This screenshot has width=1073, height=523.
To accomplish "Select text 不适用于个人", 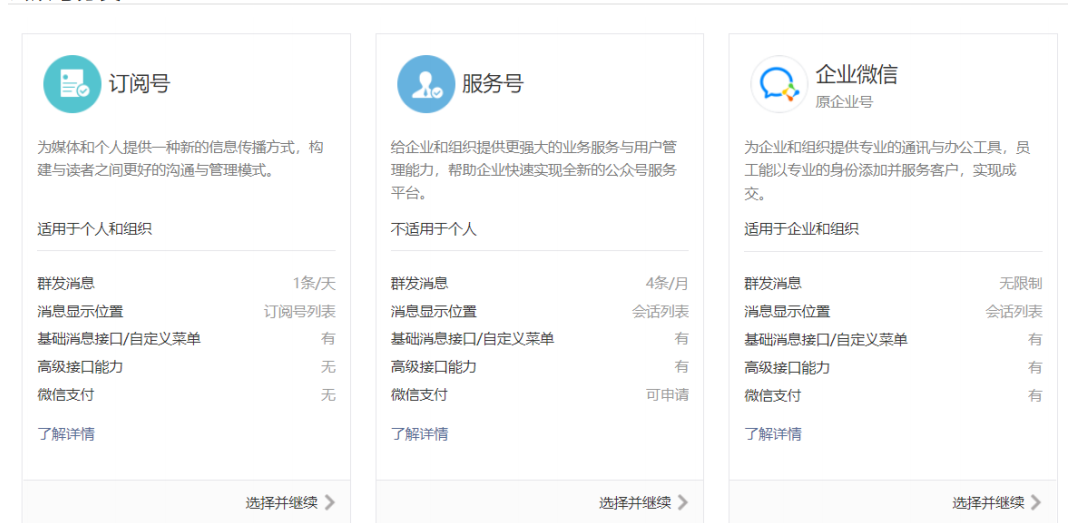I will point(433,229).
